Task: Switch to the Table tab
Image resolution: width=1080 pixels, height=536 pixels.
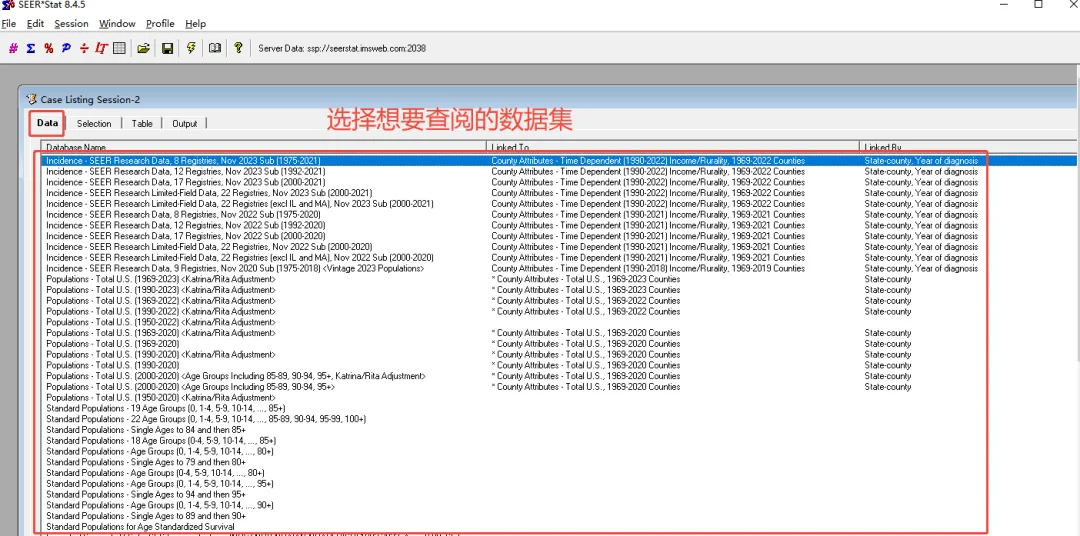Action: tap(142, 124)
